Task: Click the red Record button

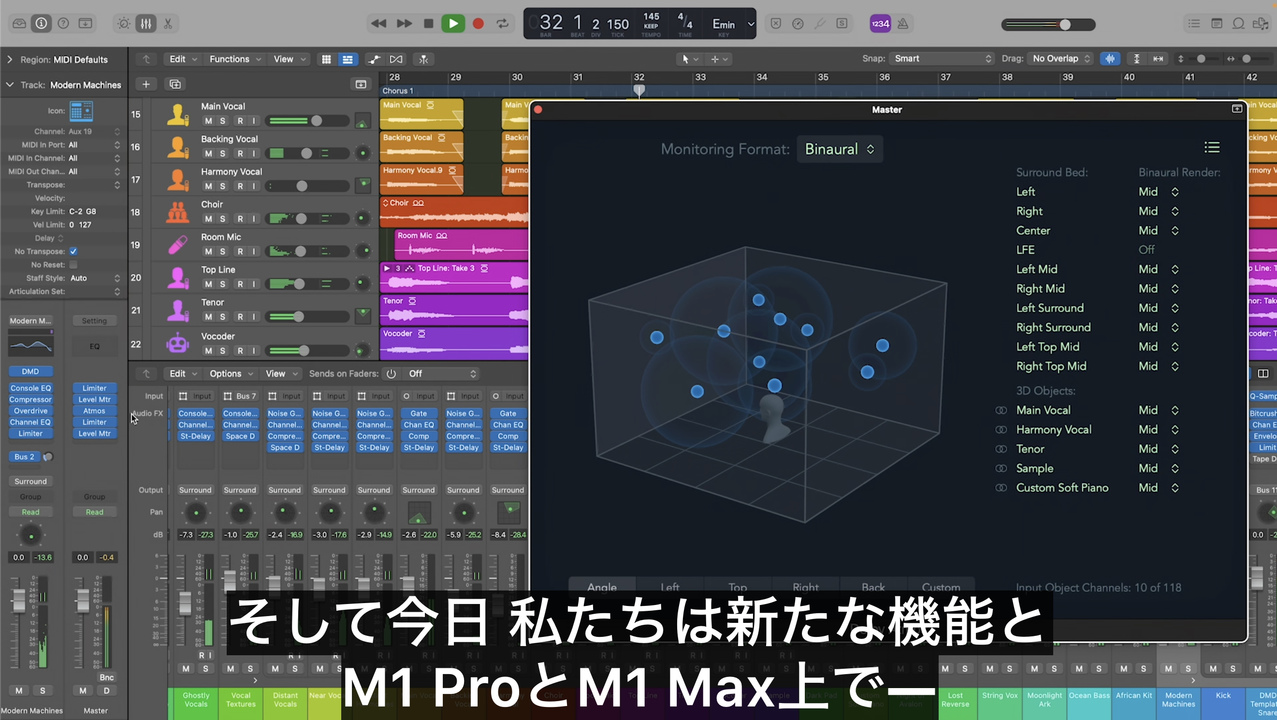Action: click(478, 23)
